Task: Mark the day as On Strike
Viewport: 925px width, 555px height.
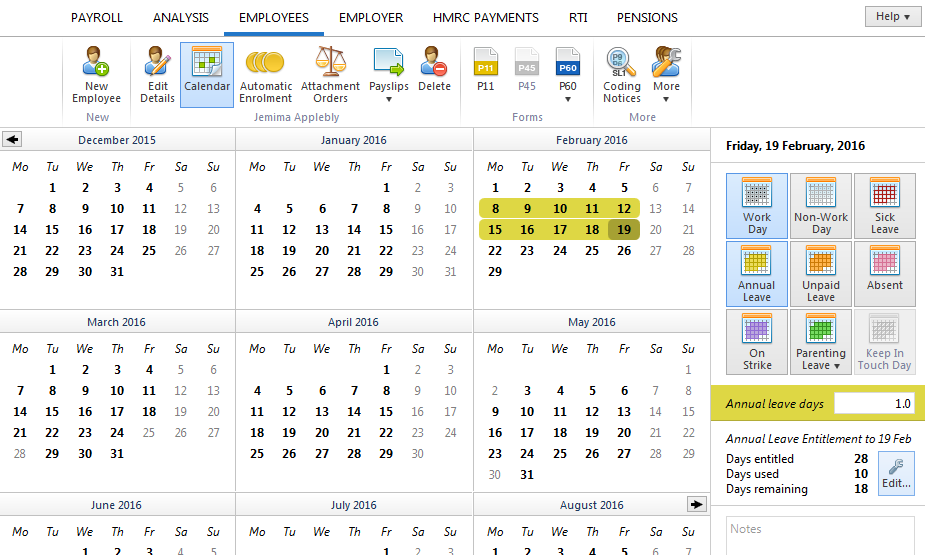Action: tap(757, 341)
